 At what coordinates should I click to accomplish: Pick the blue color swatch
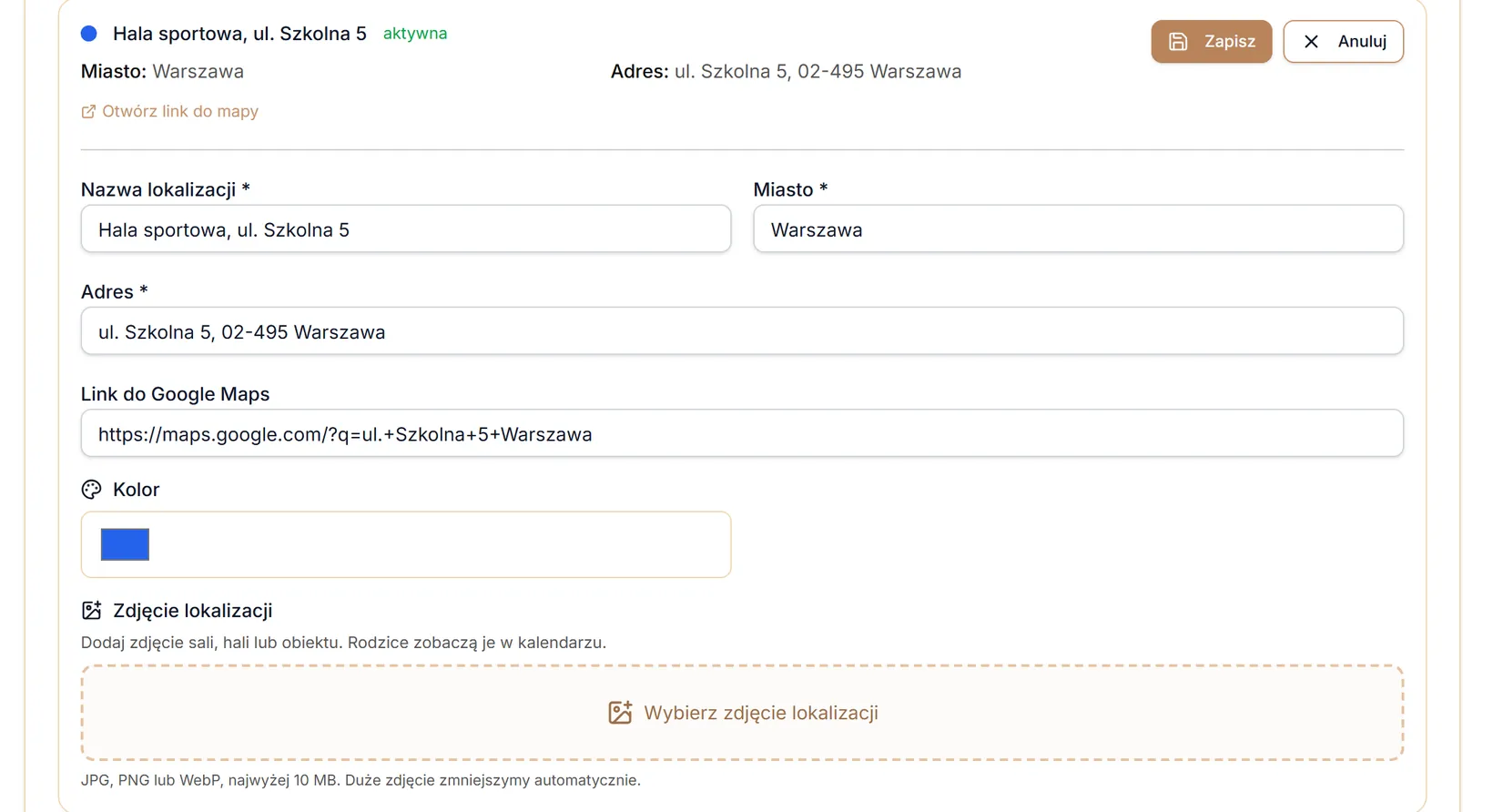click(x=125, y=544)
